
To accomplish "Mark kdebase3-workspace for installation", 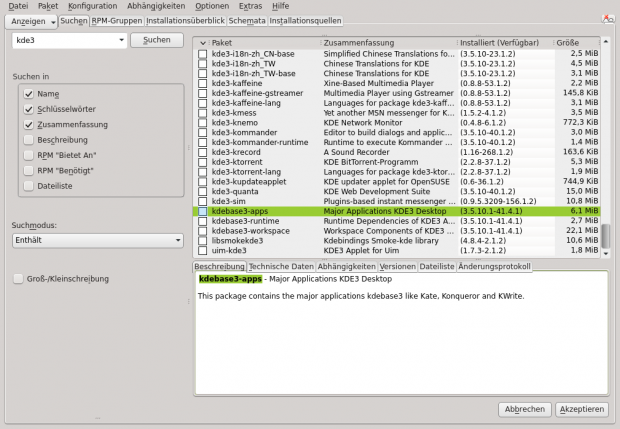I will coord(202,231).
